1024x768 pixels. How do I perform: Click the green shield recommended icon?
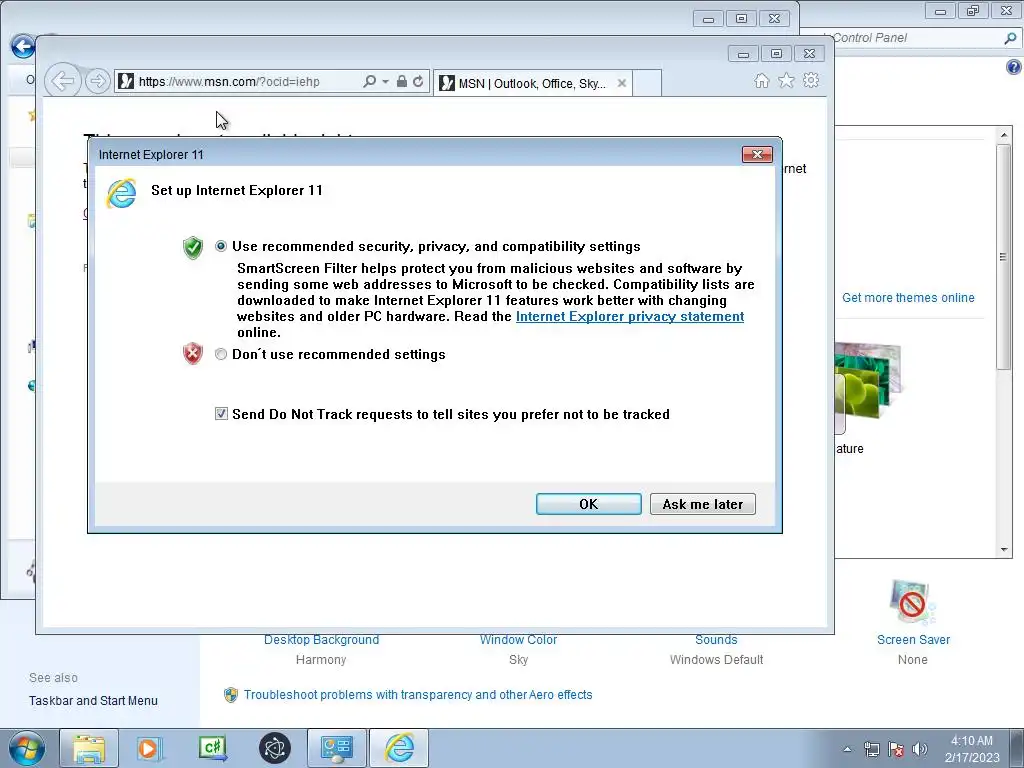pos(193,248)
